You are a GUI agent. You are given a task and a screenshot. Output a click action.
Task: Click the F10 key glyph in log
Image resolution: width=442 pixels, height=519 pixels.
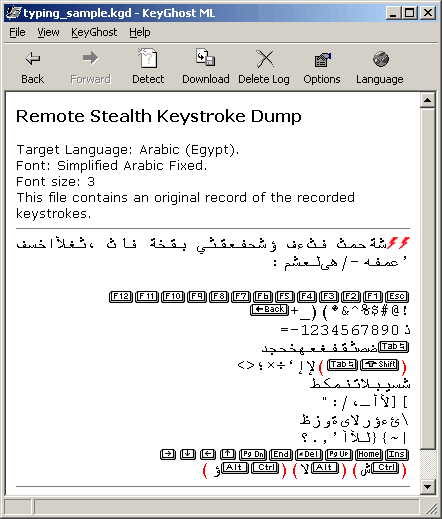(x=173, y=296)
